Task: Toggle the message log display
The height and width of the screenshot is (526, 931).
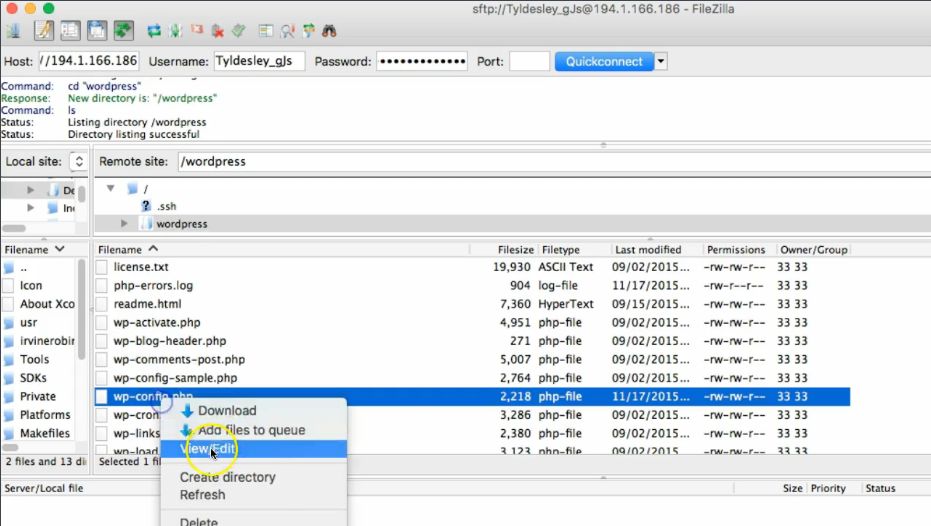Action: [44, 30]
